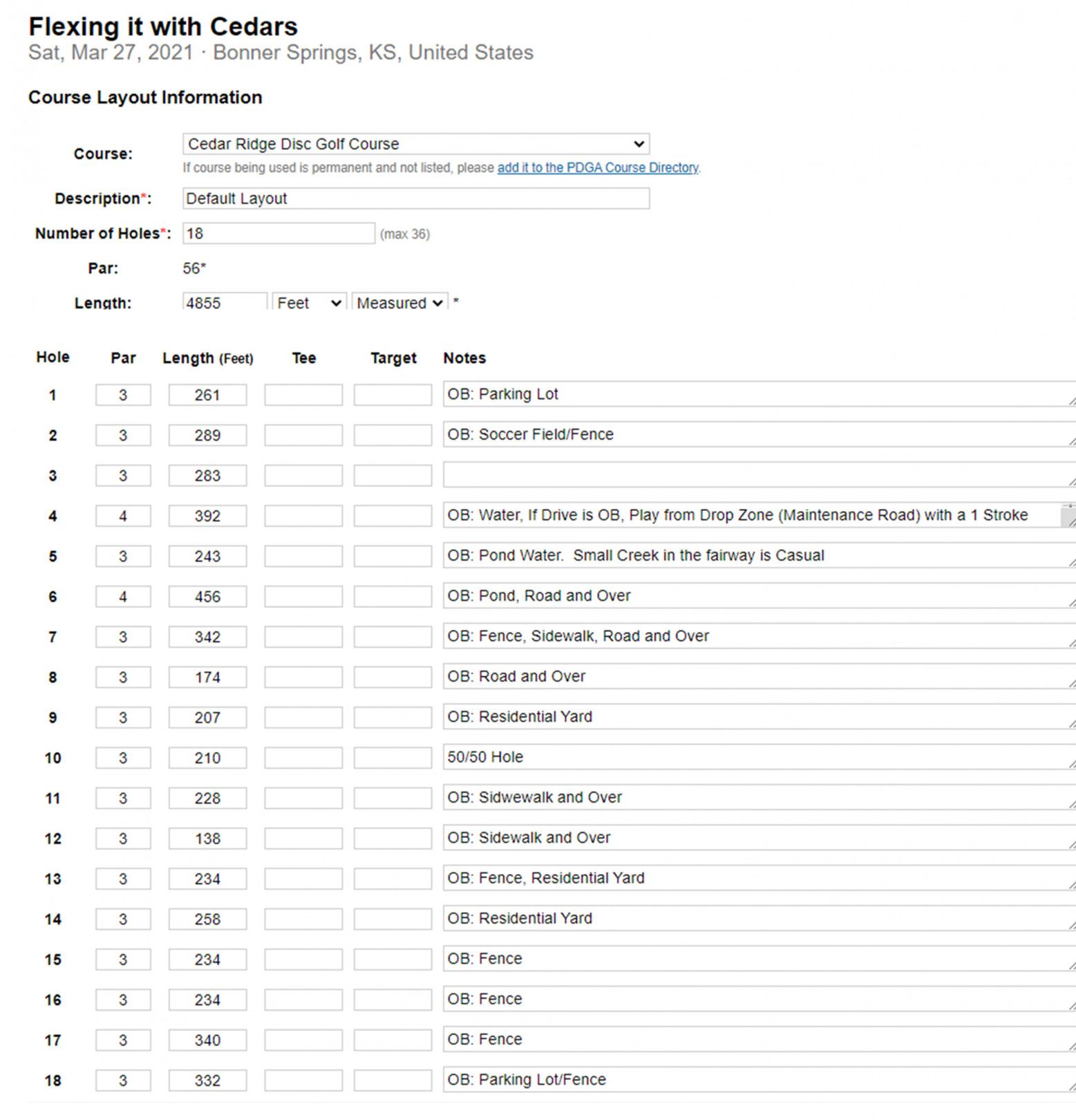Screen dimensions: 1076x1120
Task: Click the Target field for hole 9
Action: click(x=393, y=718)
